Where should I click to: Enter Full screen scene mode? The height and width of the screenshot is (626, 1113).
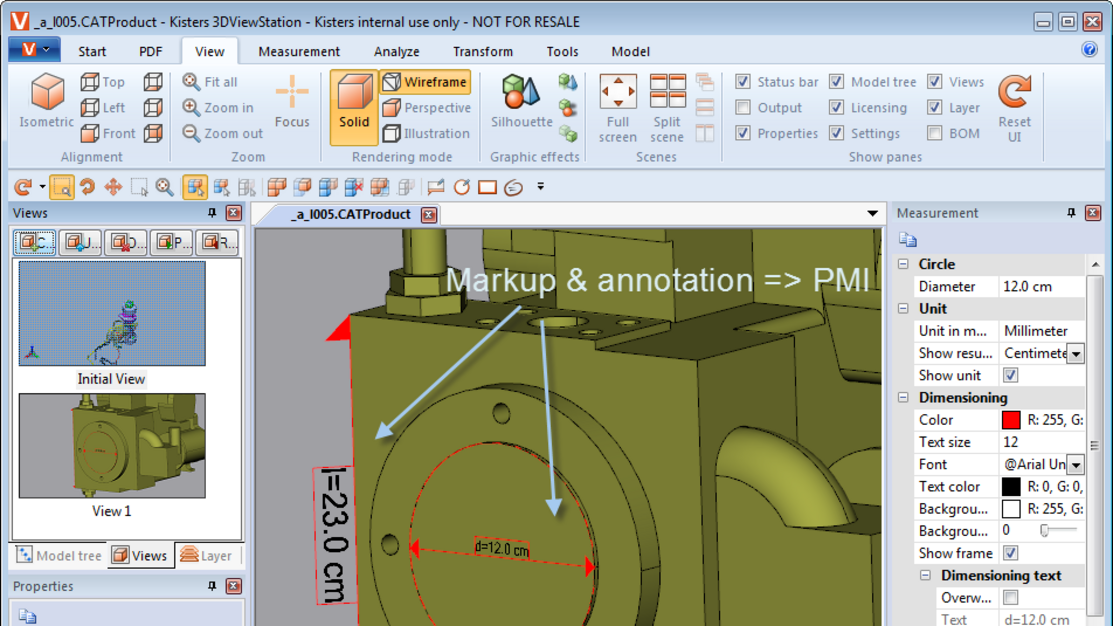pyautogui.click(x=618, y=108)
